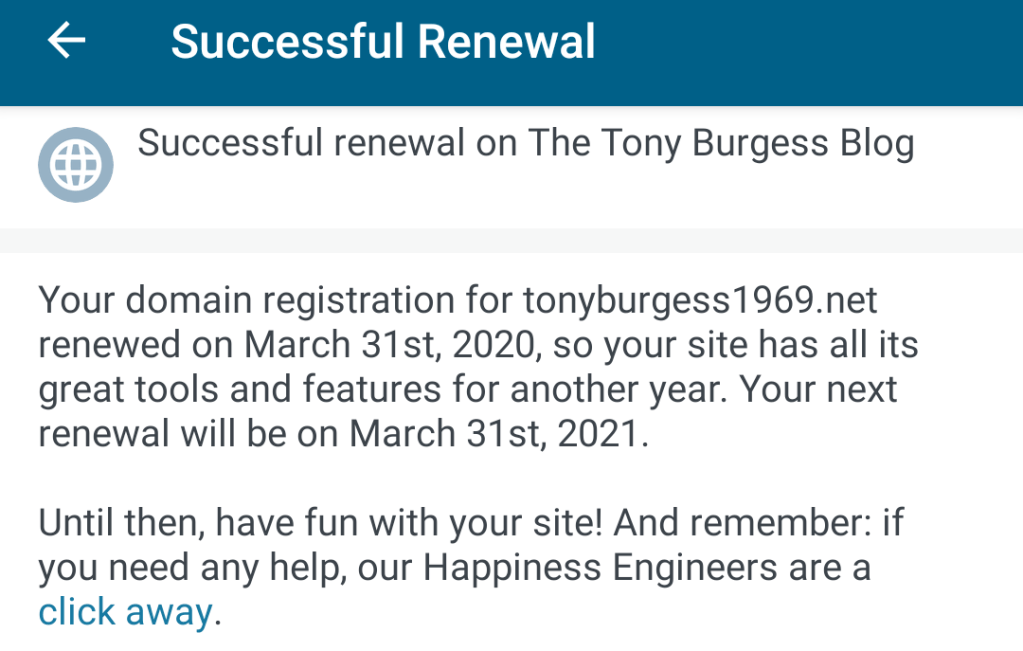The image size is (1023, 651).
Task: Open the 'click away' help link
Action: (x=125, y=611)
